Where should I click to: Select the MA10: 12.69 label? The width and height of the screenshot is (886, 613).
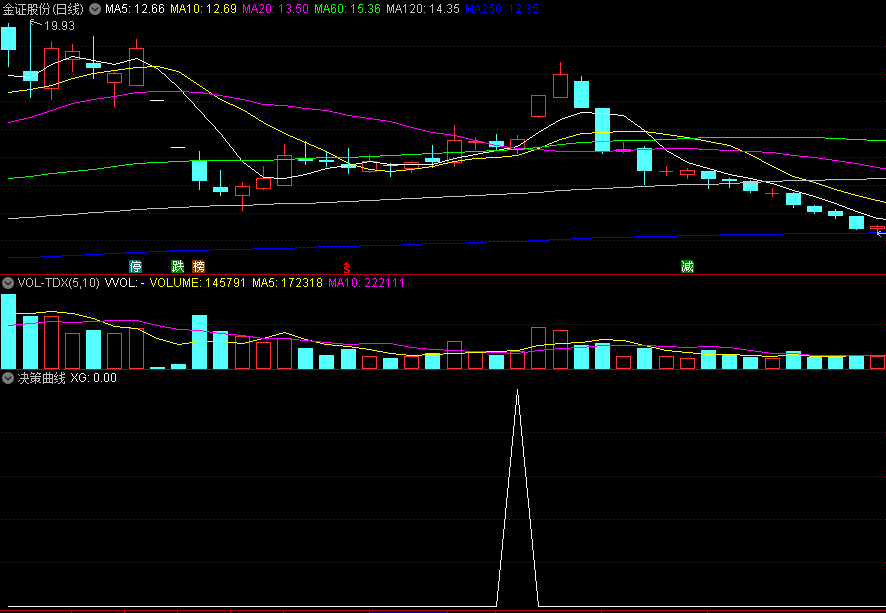click(203, 9)
